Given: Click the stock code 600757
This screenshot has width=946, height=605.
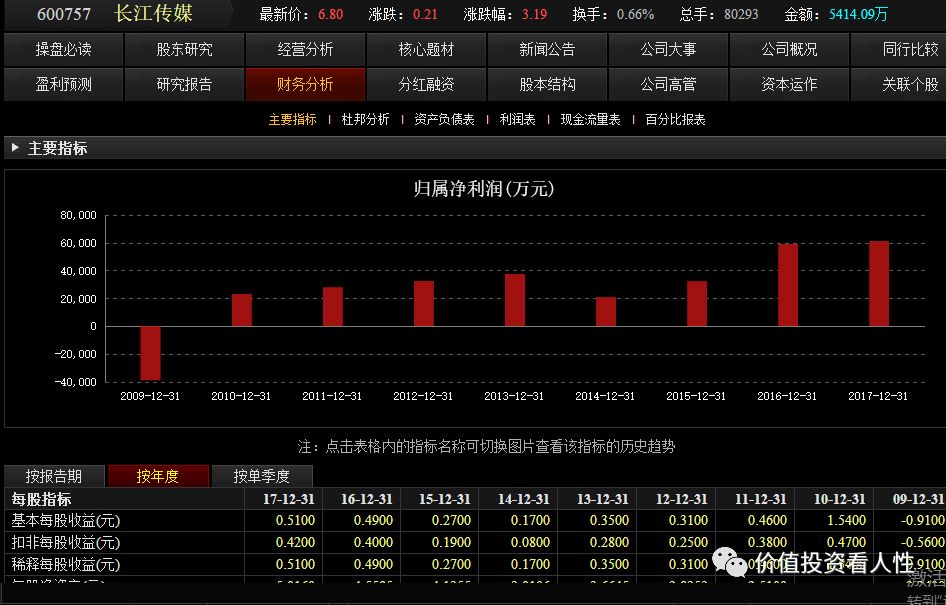Looking at the screenshot, I should coord(64,14).
